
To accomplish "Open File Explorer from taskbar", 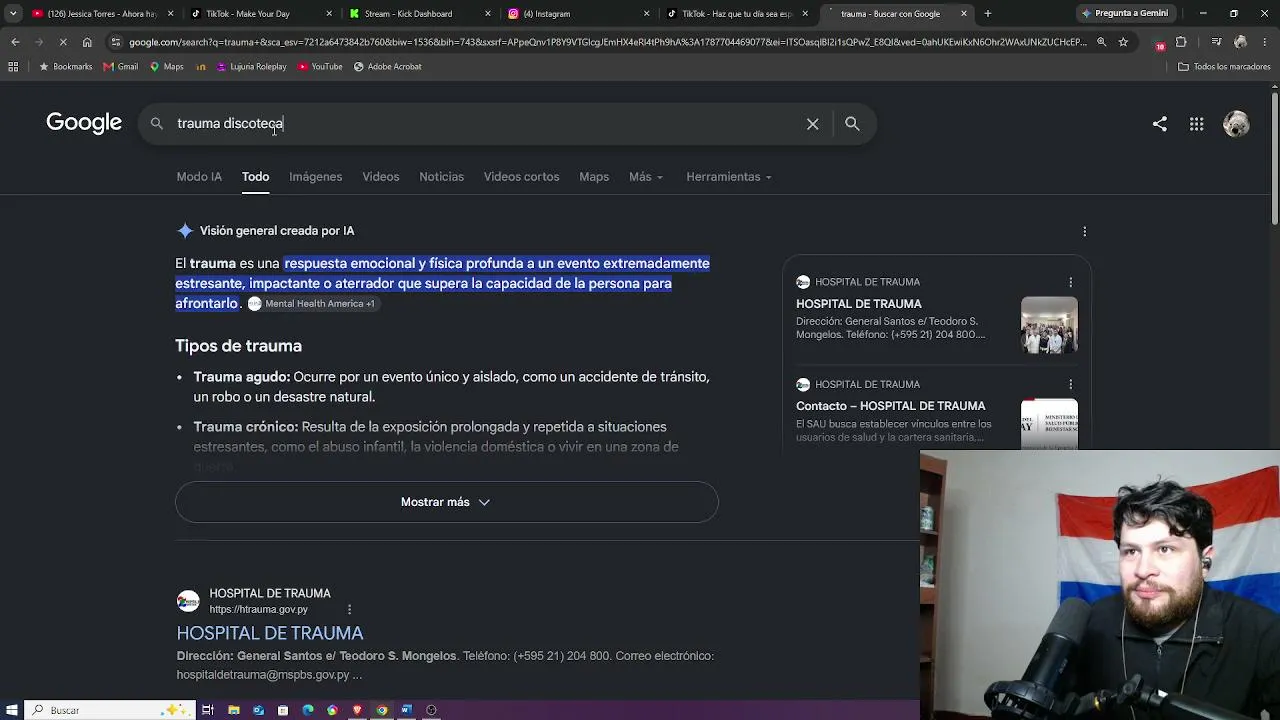I will [x=233, y=710].
